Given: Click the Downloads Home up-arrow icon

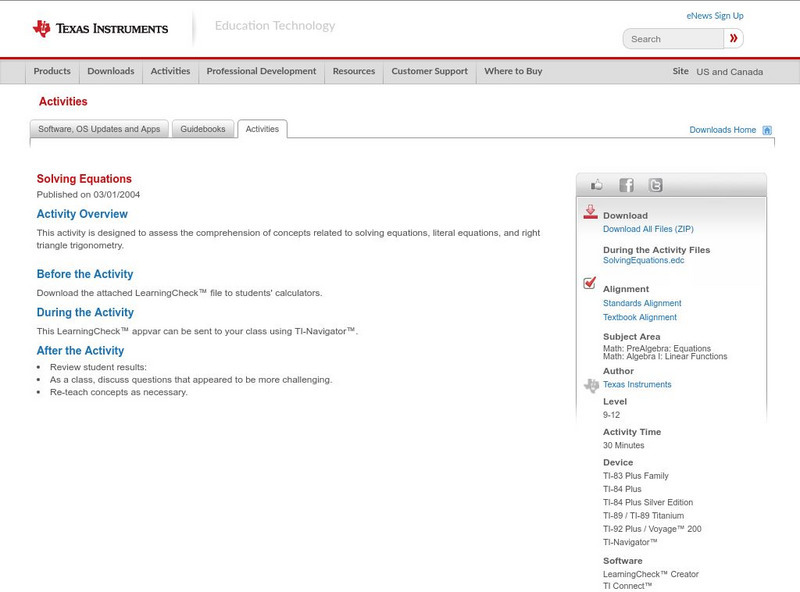Looking at the screenshot, I should click(766, 129).
